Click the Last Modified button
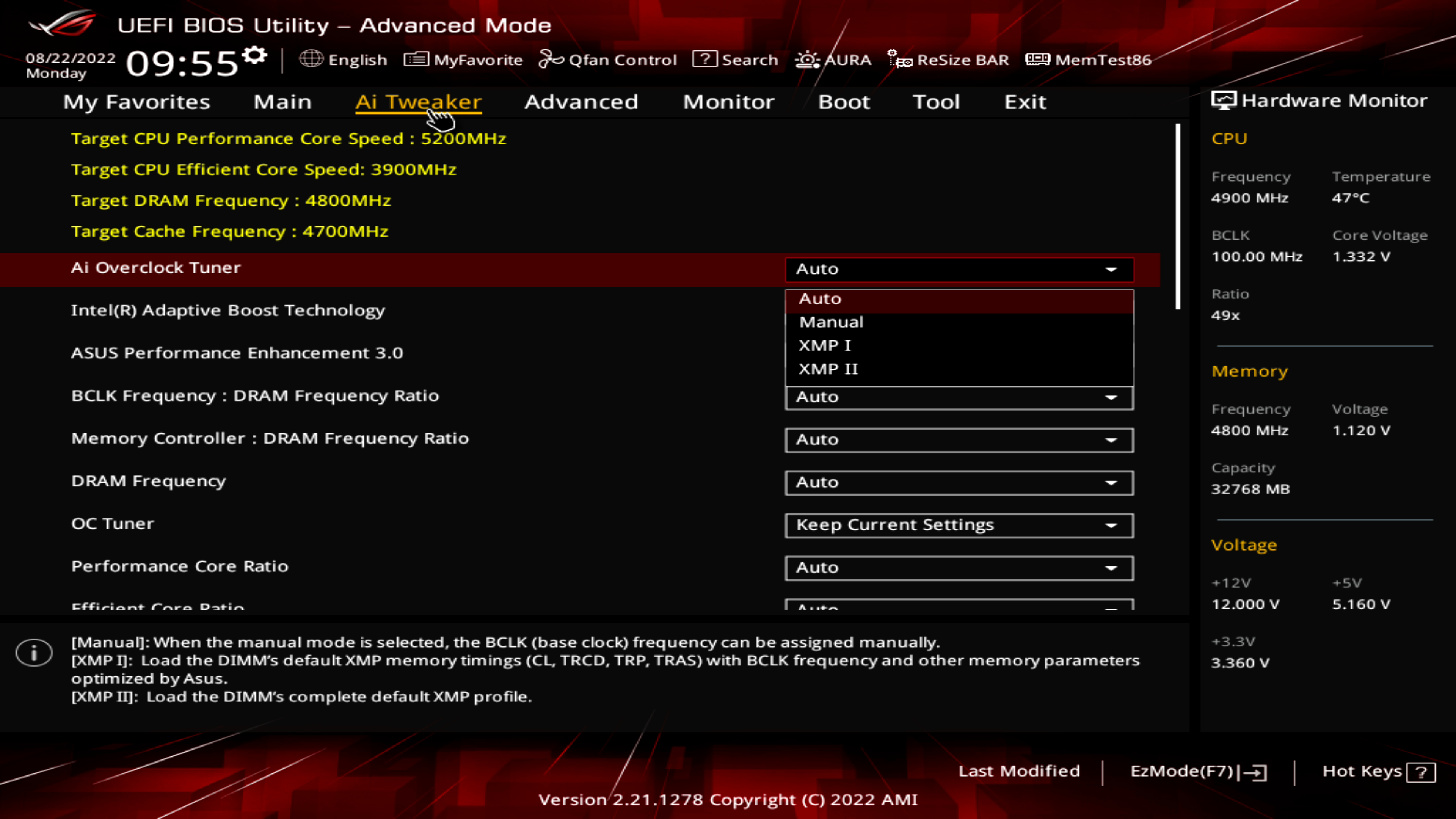 1018,771
